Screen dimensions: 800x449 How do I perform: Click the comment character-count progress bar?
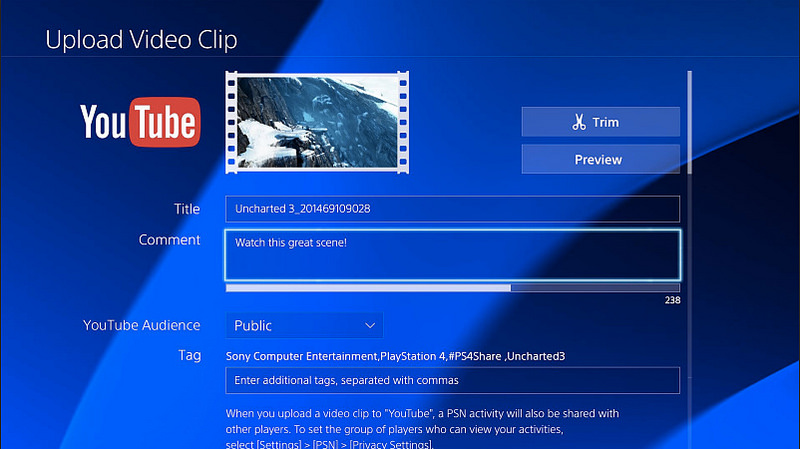pos(452,288)
